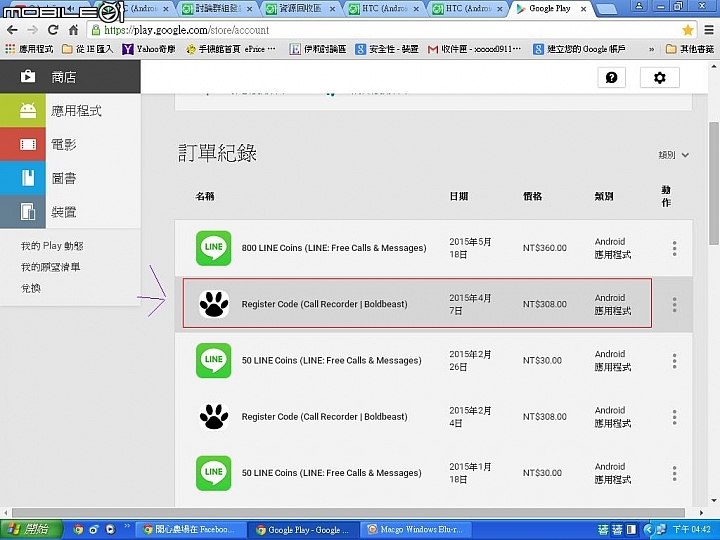The height and width of the screenshot is (540, 720).
Task: Switch to Google Play taskbar window
Action: click(302, 529)
